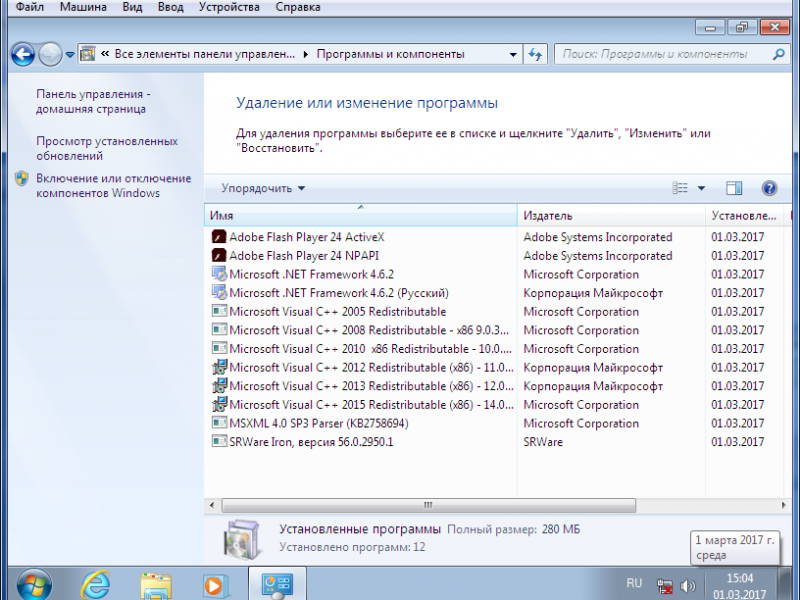800x600 pixels.
Task: Click the volume speaker tray icon
Action: click(x=688, y=587)
